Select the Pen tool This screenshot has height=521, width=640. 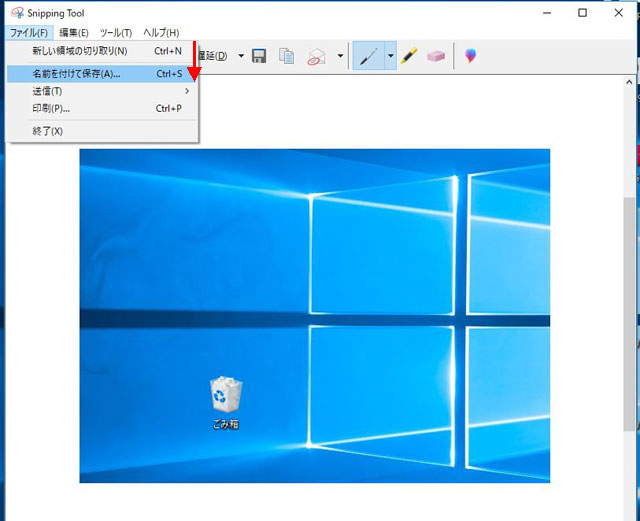pyautogui.click(x=368, y=56)
